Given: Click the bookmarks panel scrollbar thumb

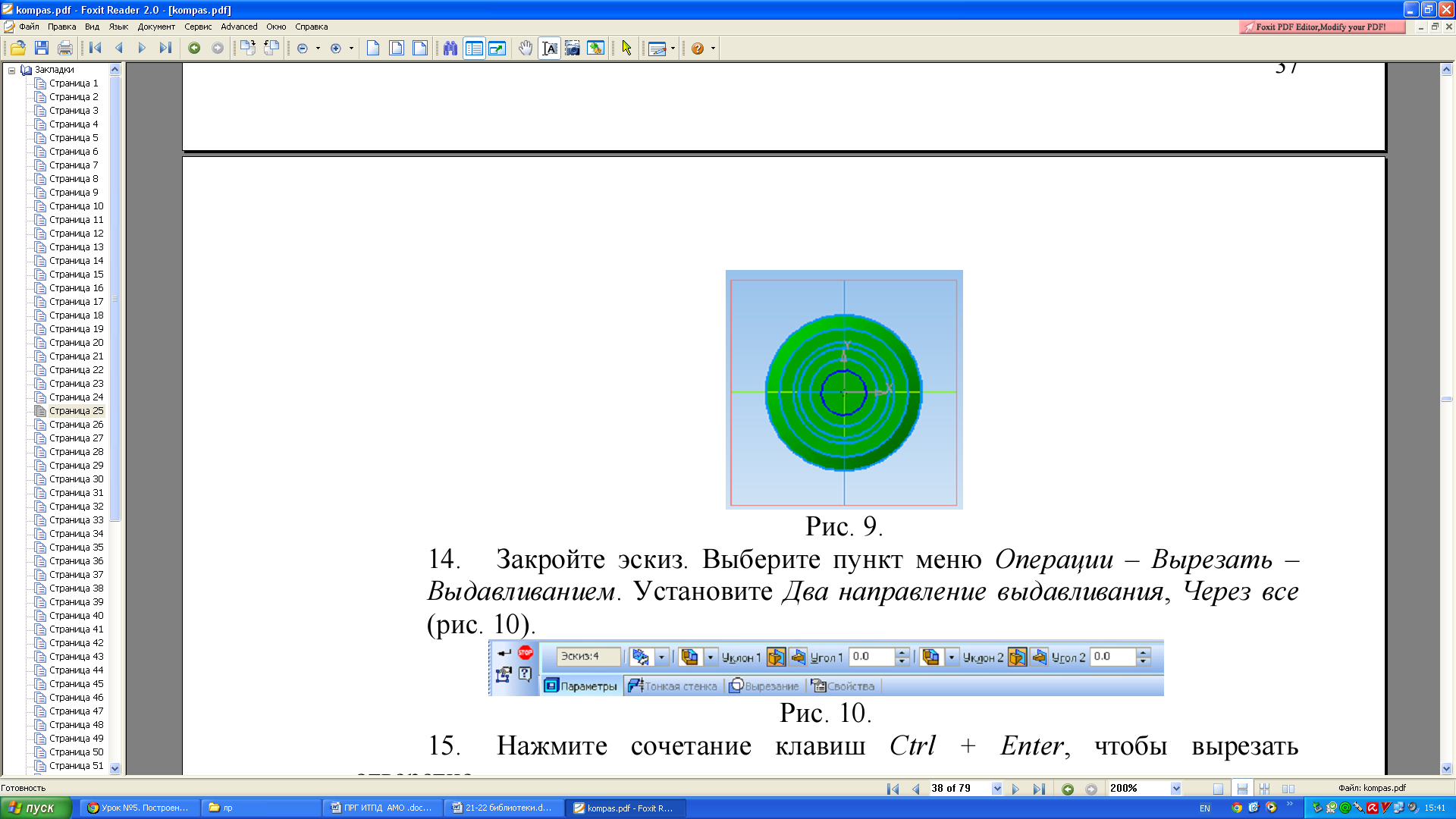Looking at the screenshot, I should [115, 299].
